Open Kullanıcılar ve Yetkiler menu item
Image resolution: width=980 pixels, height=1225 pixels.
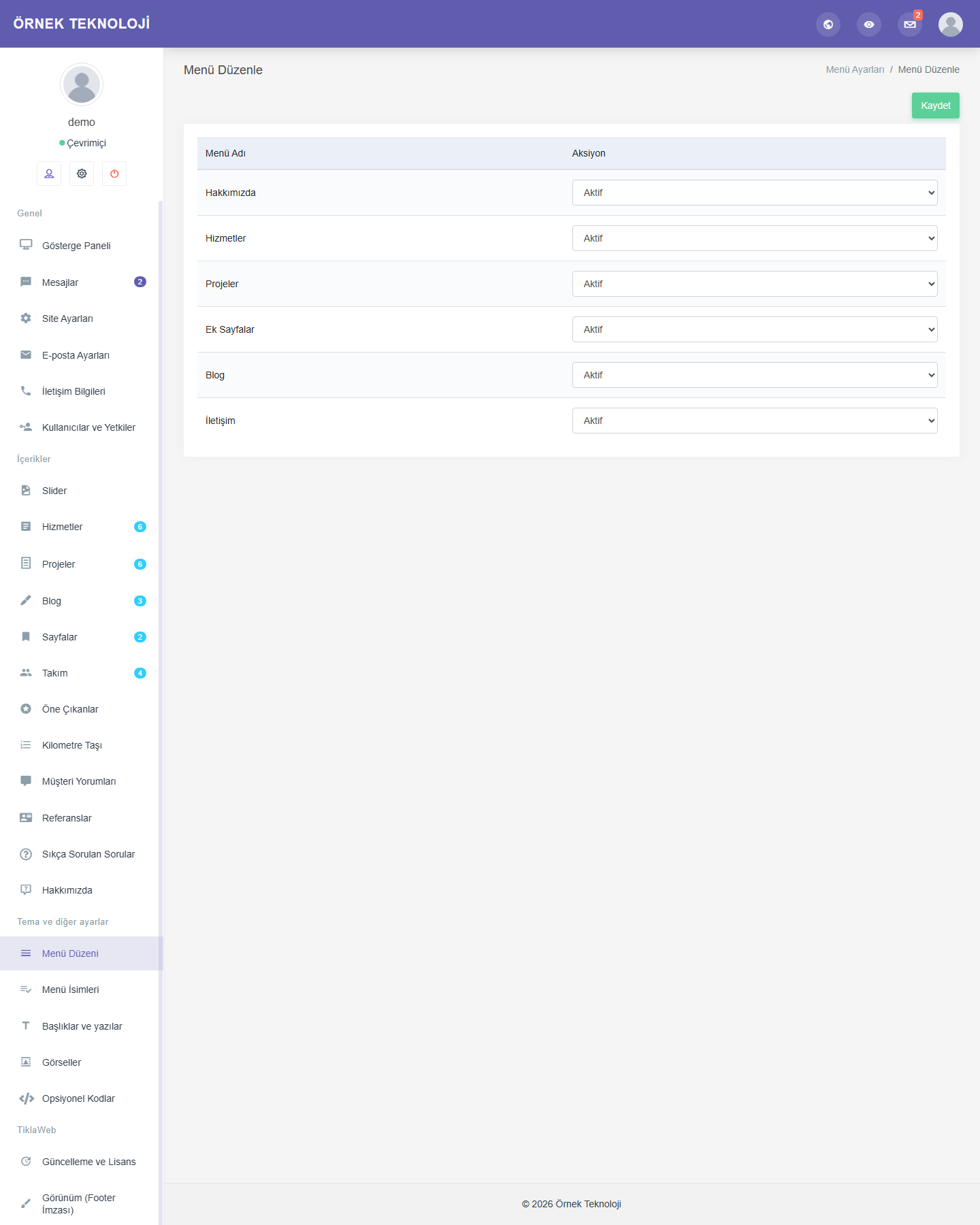(82, 427)
